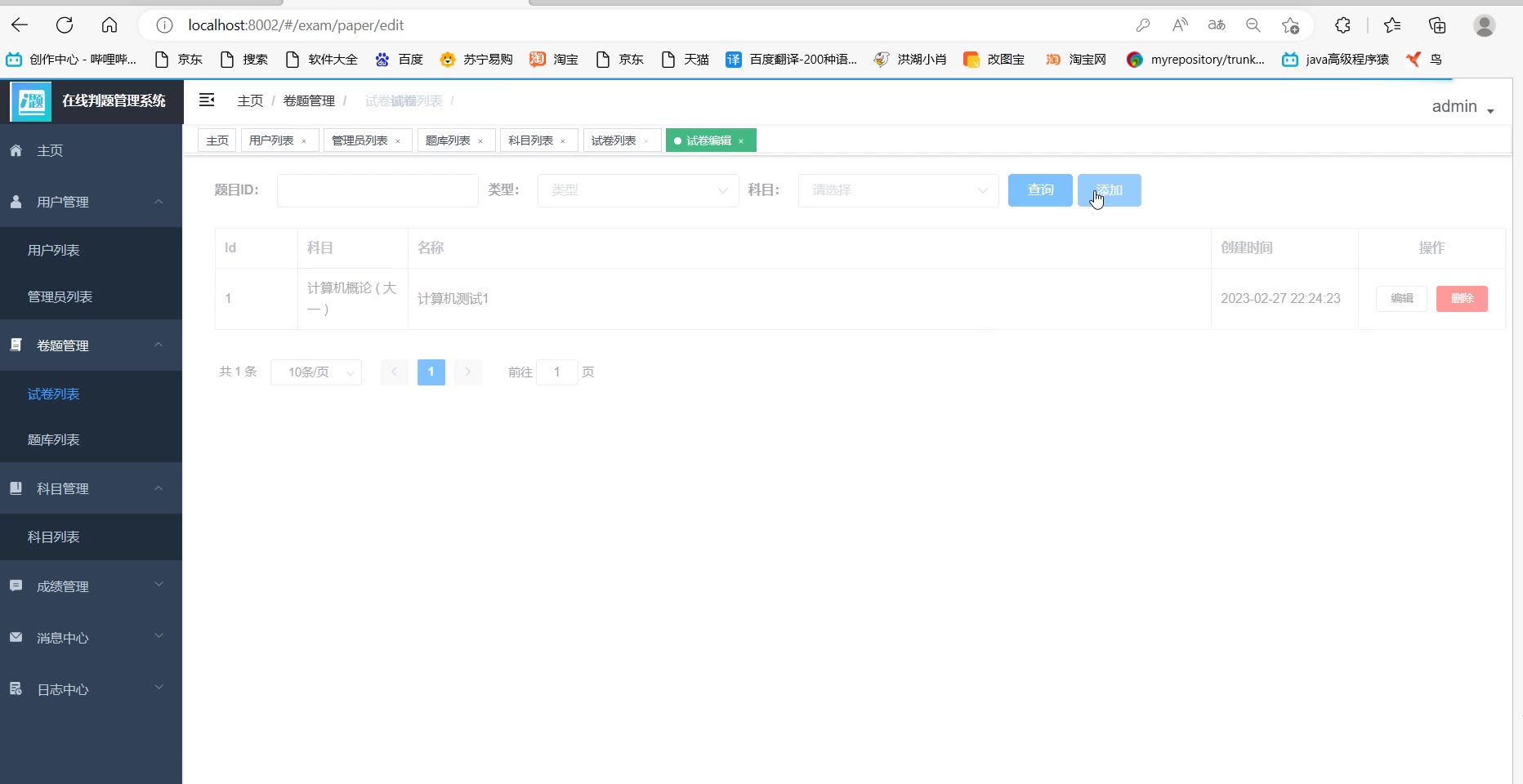This screenshot has height=784, width=1523.
Task: Open the 类型 dropdown
Action: click(x=638, y=190)
